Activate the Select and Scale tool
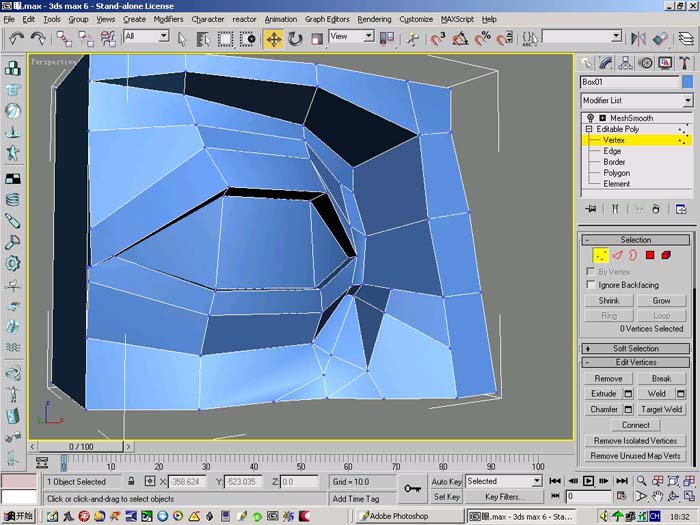Image resolution: width=700 pixels, height=525 pixels. [317, 39]
